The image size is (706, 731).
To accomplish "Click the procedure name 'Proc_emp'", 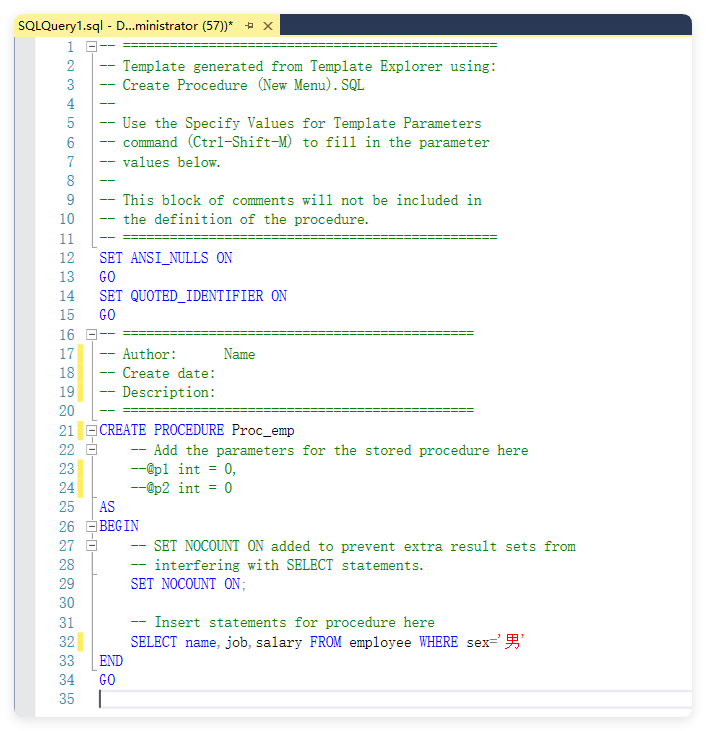I will (x=263, y=430).
